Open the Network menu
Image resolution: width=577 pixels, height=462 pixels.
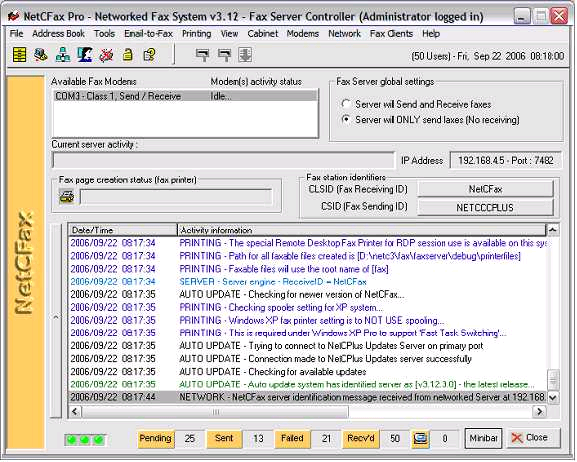click(344, 34)
